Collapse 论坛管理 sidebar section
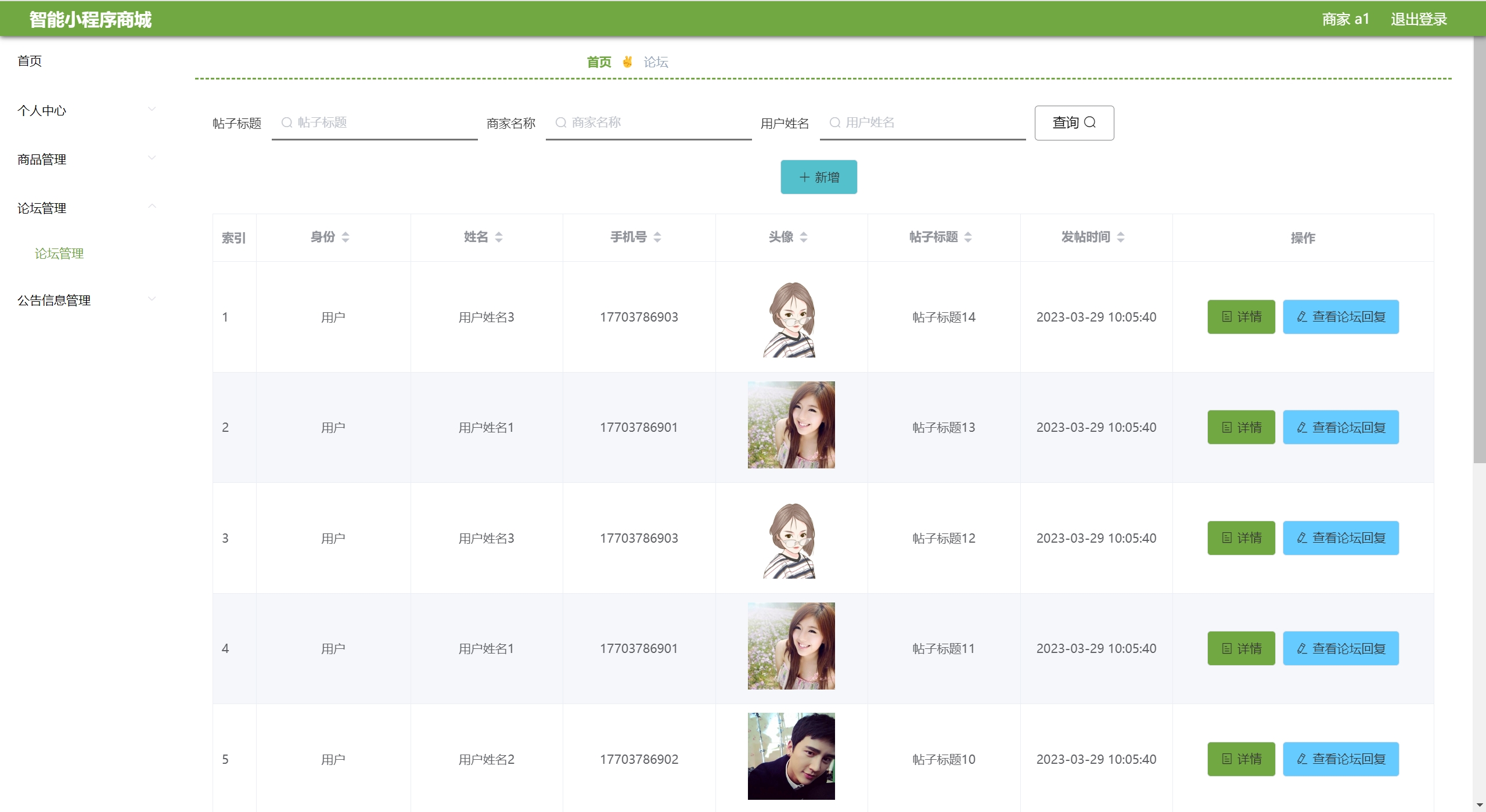 tap(152, 206)
